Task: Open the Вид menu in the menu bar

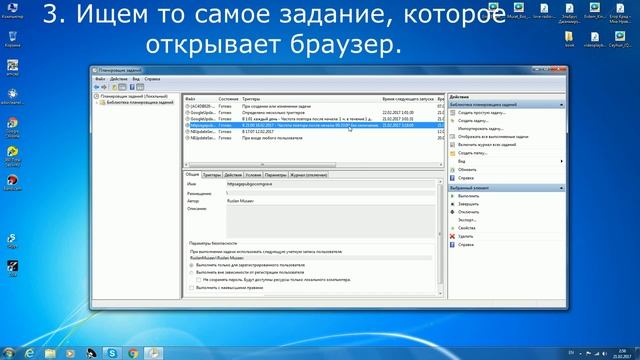Action: (136, 79)
